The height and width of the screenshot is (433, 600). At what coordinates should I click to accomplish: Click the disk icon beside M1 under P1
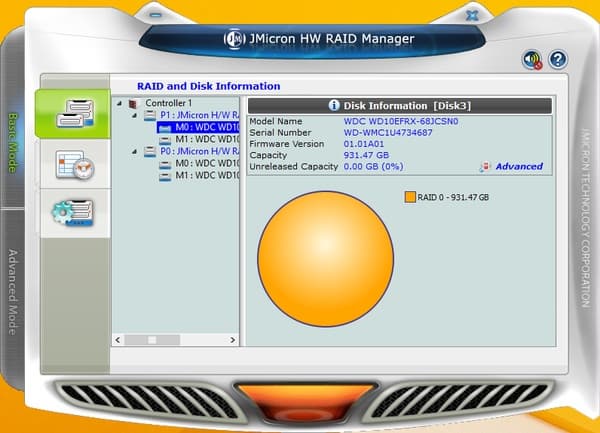[165, 140]
